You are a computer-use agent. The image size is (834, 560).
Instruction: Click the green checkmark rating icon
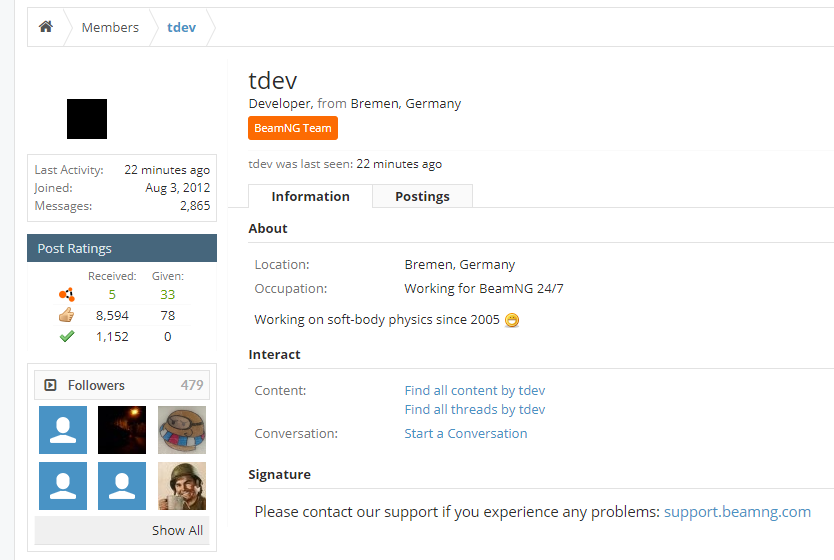coord(66,337)
